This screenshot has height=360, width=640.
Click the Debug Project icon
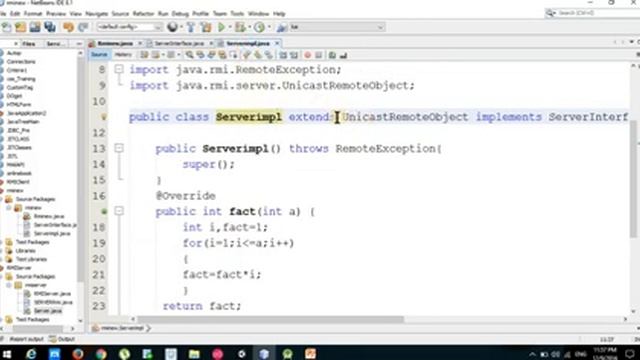click(240, 27)
